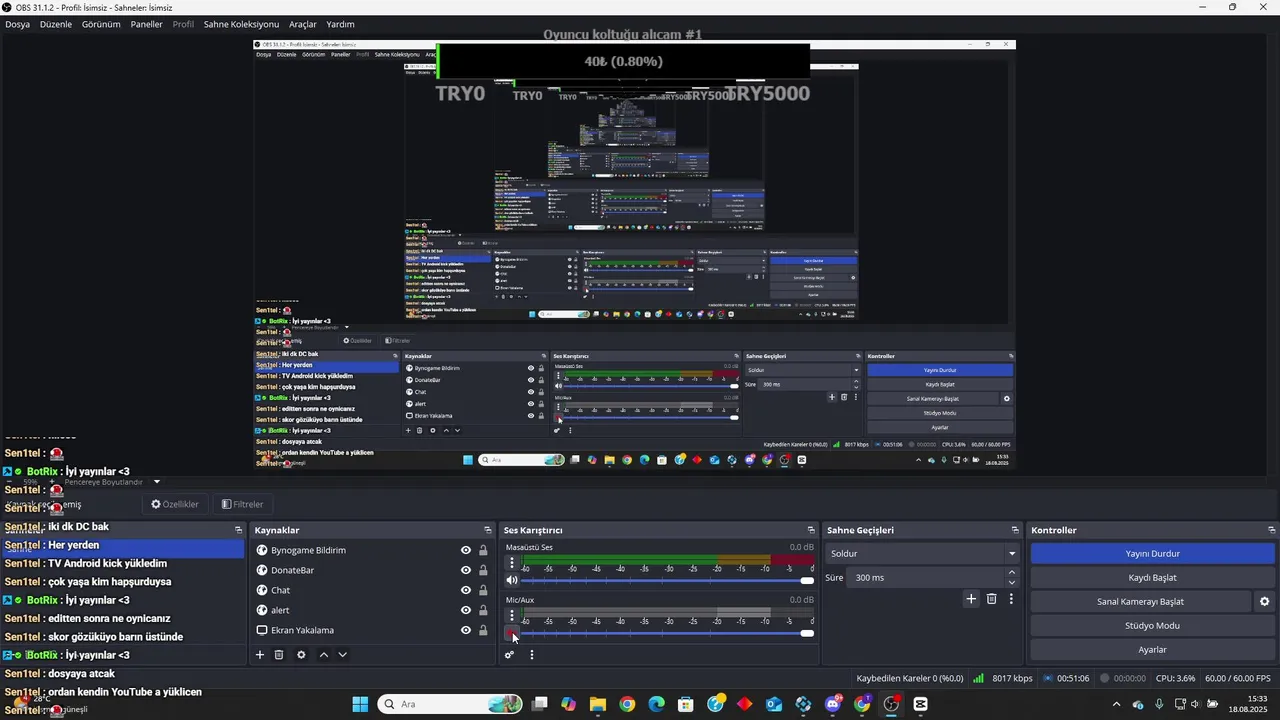Open the Görünüm menu

click(101, 24)
